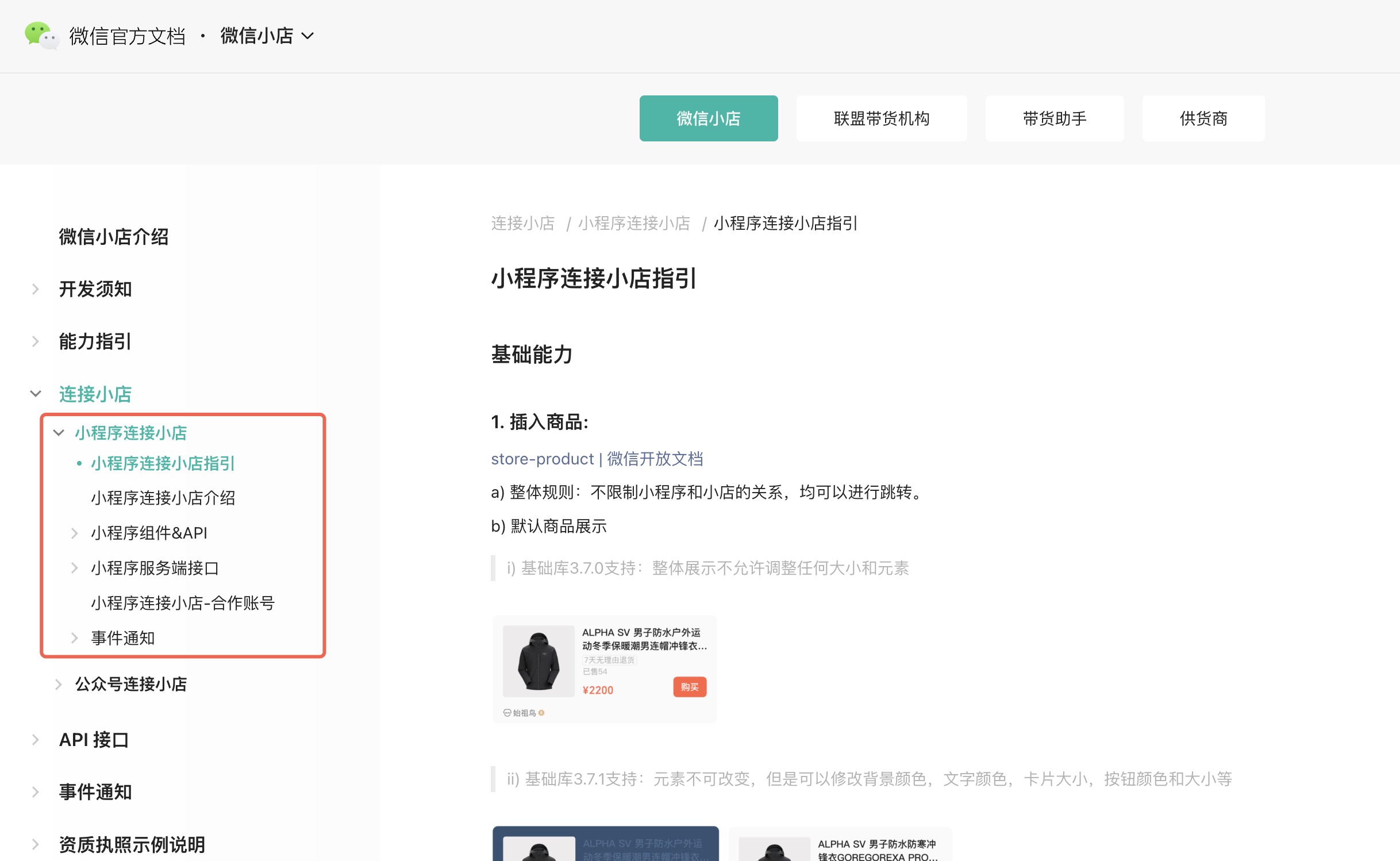Click the WeChat logo icon
The image size is (1400, 861).
pyautogui.click(x=41, y=36)
